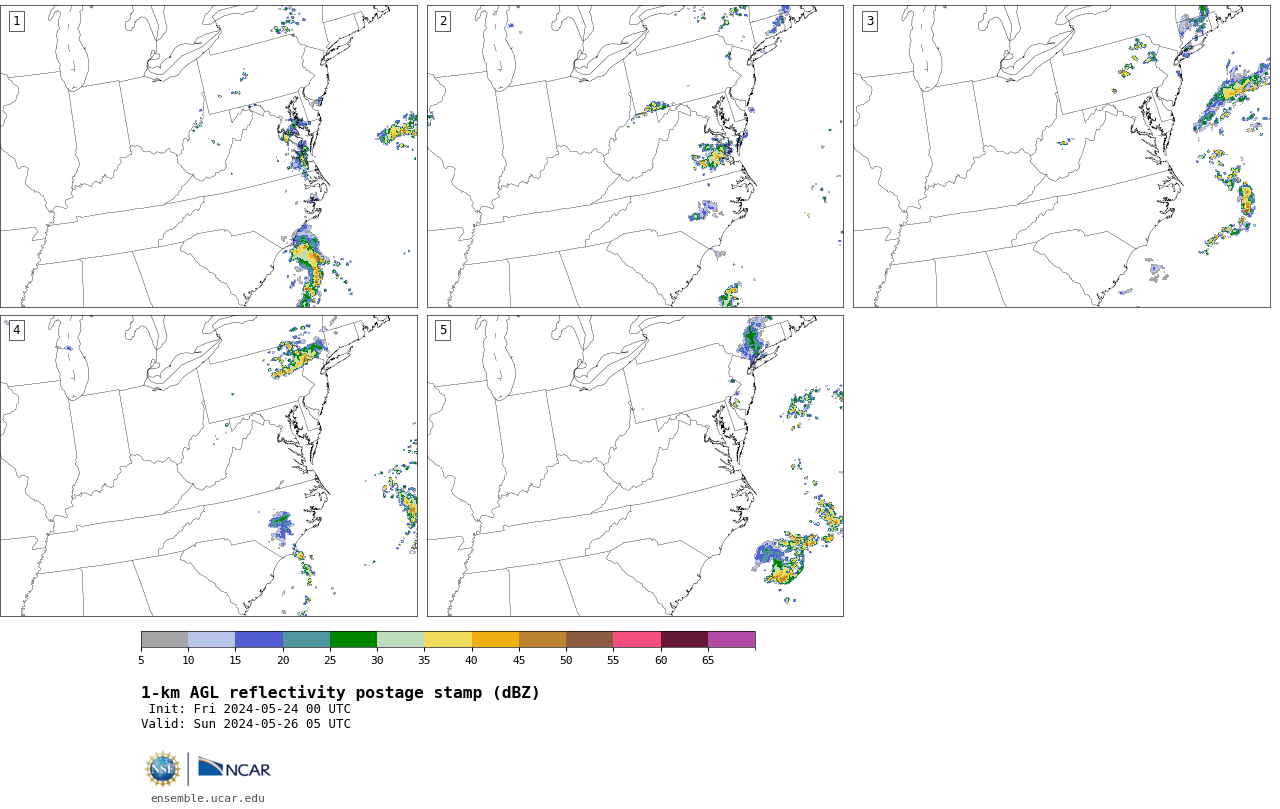Screen dimensions: 1280x809
Task: Open ensemble member 3 reflectivity map
Action: [x=1061, y=156]
